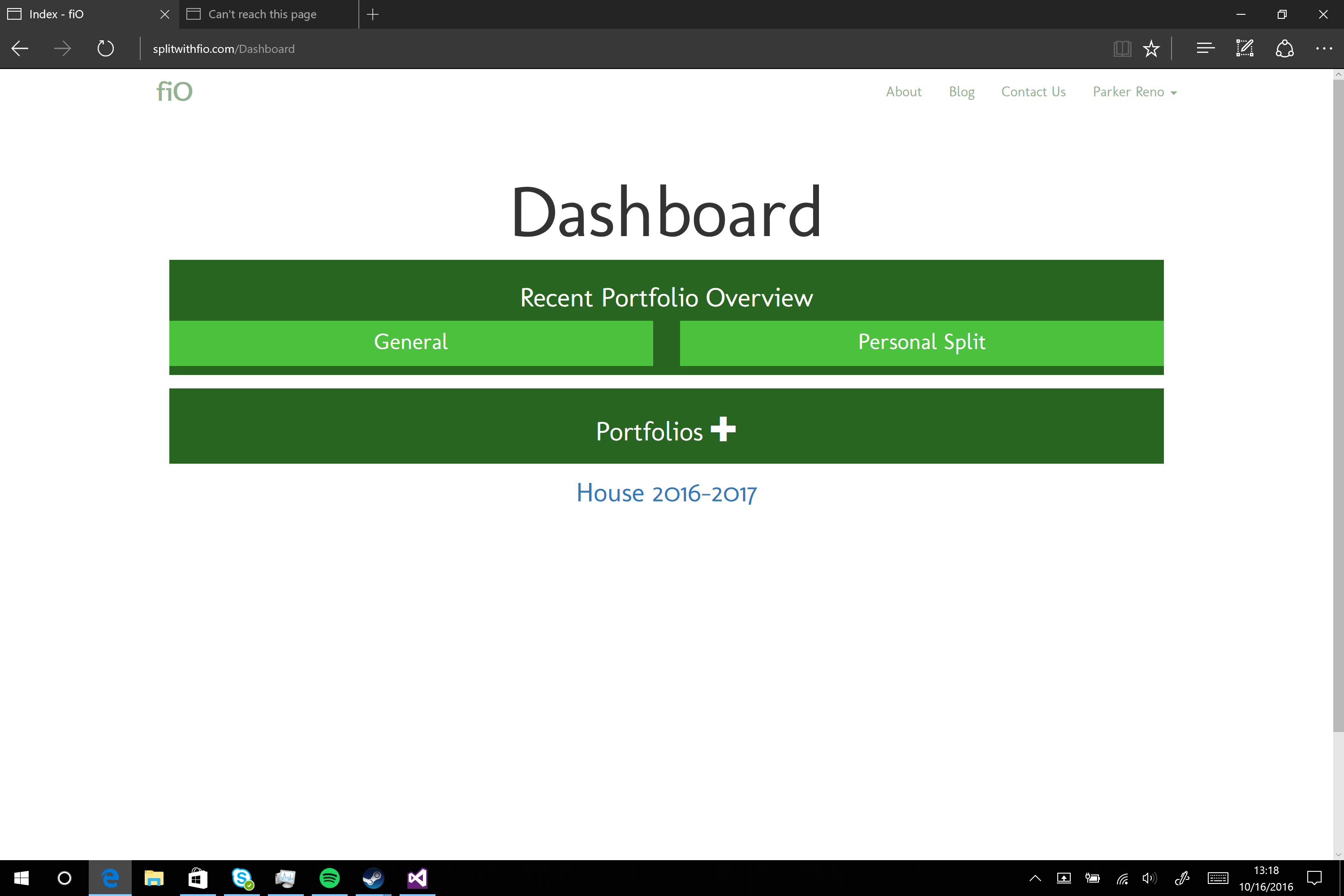Open the House 2016-2017 portfolio link
This screenshot has width=1344, height=896.
(x=666, y=493)
